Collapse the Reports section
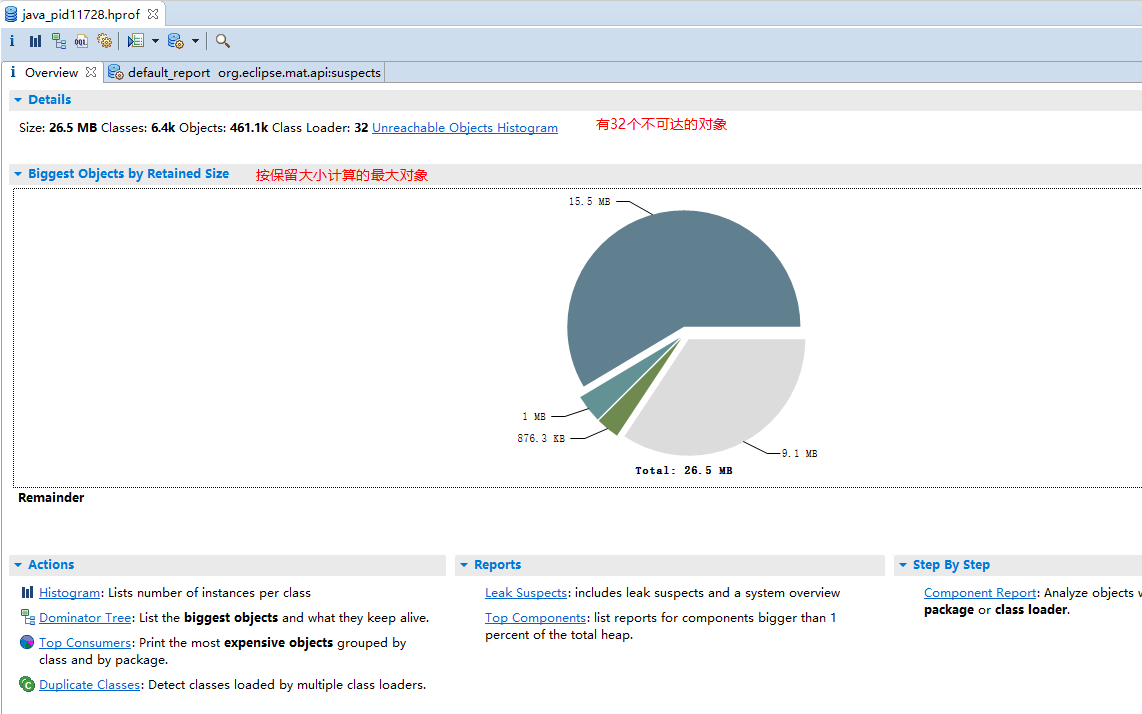Viewport: 1142px width, 714px height. 464,565
